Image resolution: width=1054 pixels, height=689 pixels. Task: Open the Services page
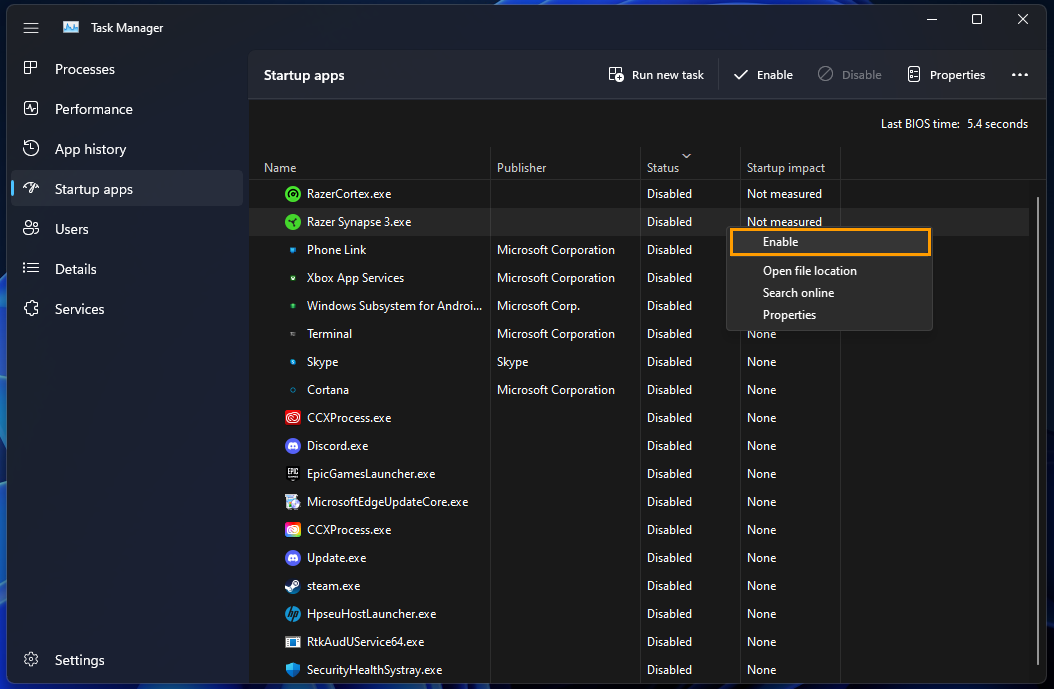tap(127, 309)
